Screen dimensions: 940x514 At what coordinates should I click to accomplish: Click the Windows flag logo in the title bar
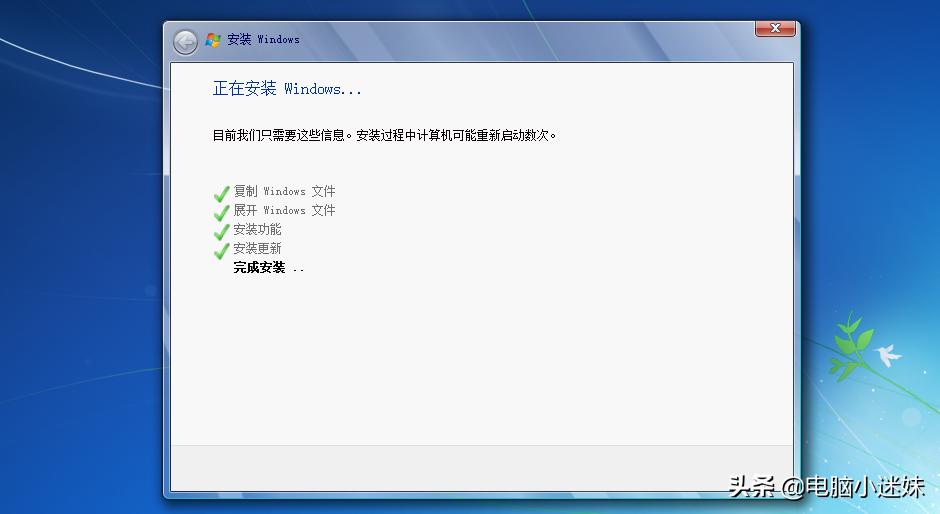point(213,40)
